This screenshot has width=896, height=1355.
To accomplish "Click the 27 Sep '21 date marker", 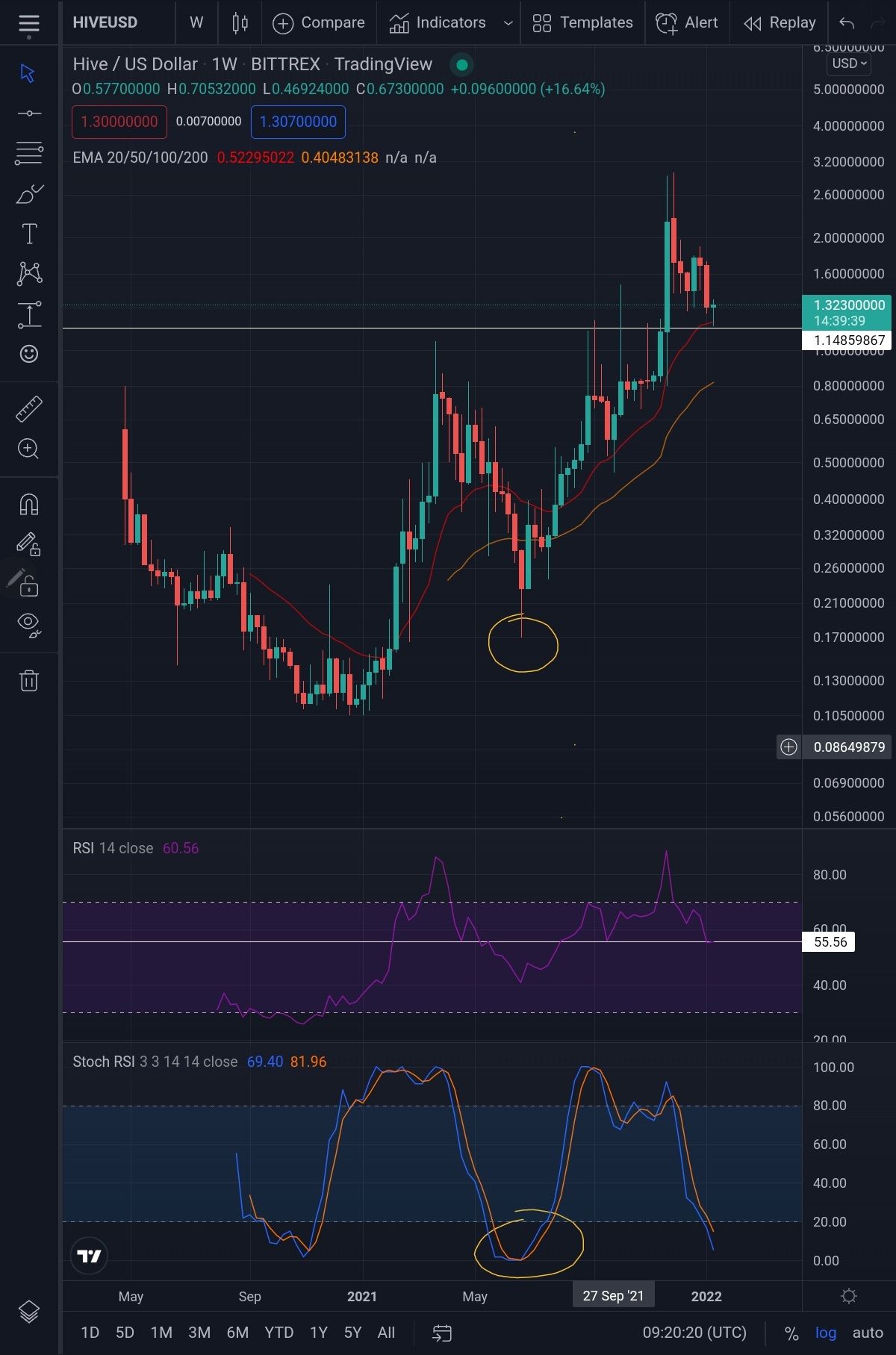I will 613,1296.
